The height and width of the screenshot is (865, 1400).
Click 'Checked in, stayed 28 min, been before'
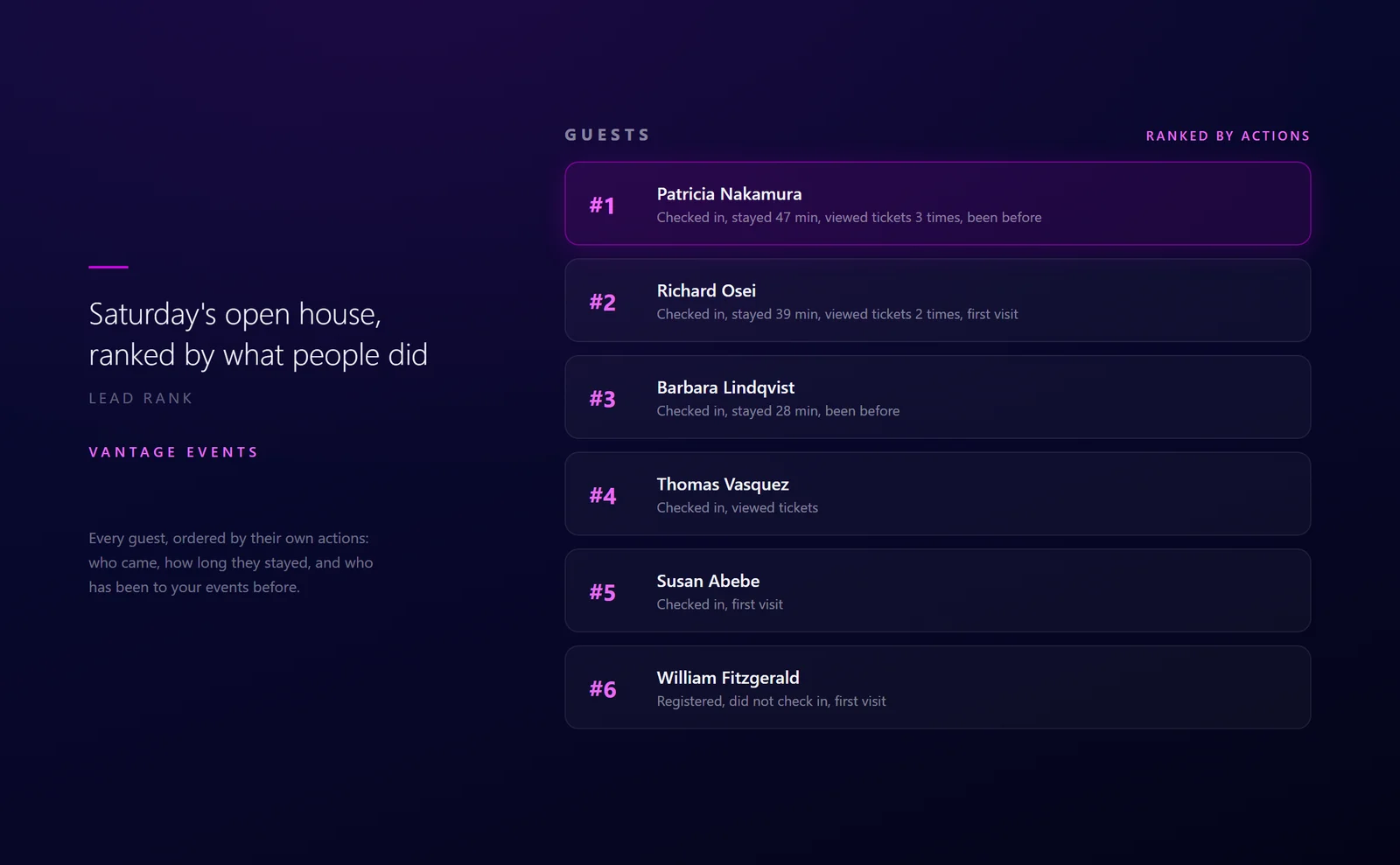point(778,411)
